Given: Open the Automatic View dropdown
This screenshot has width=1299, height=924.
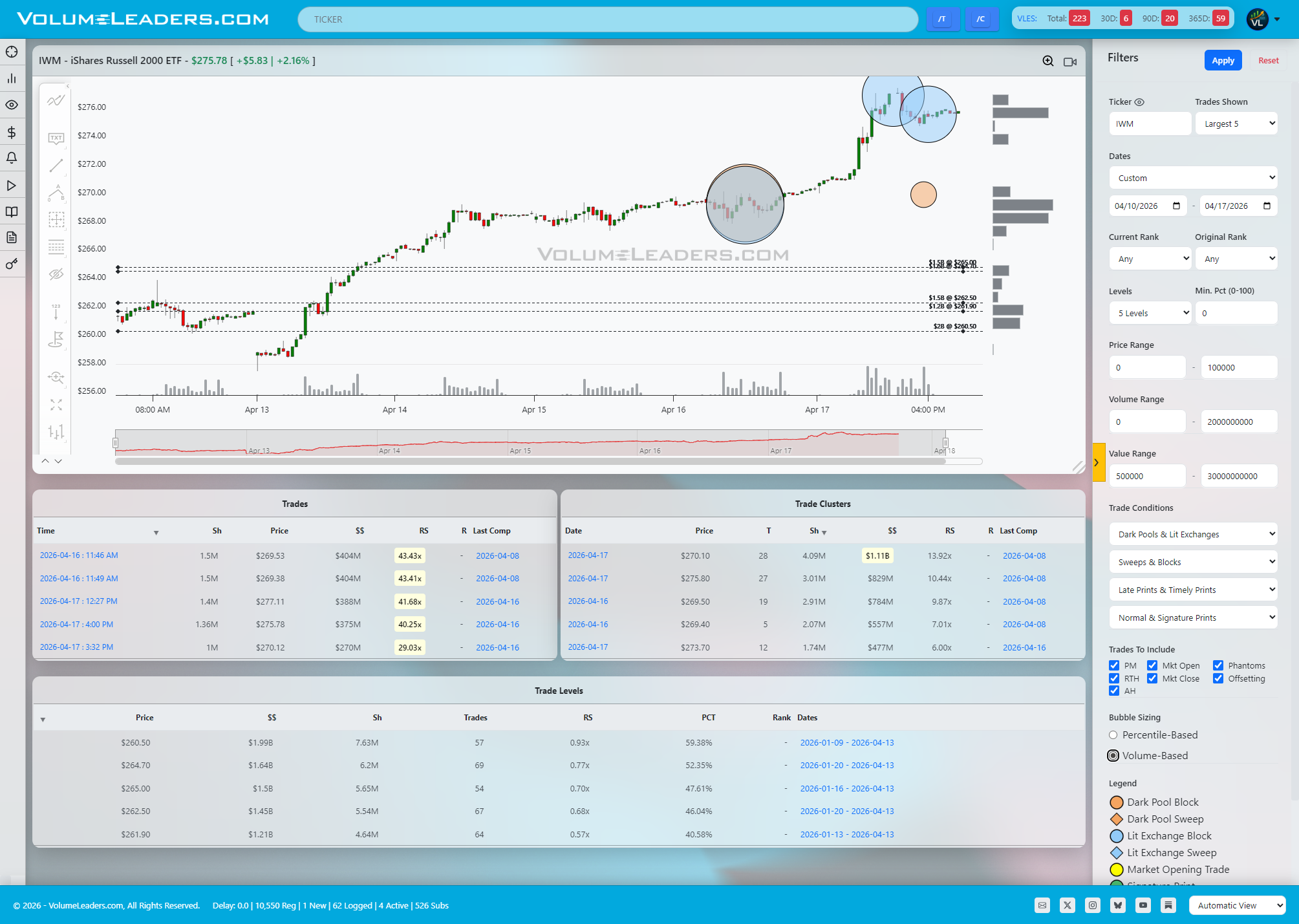Looking at the screenshot, I should pos(1237,905).
